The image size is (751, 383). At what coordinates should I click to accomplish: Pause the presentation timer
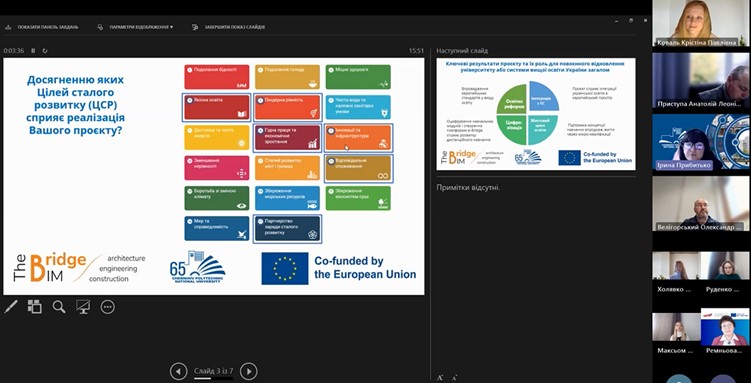pyautogui.click(x=33, y=50)
